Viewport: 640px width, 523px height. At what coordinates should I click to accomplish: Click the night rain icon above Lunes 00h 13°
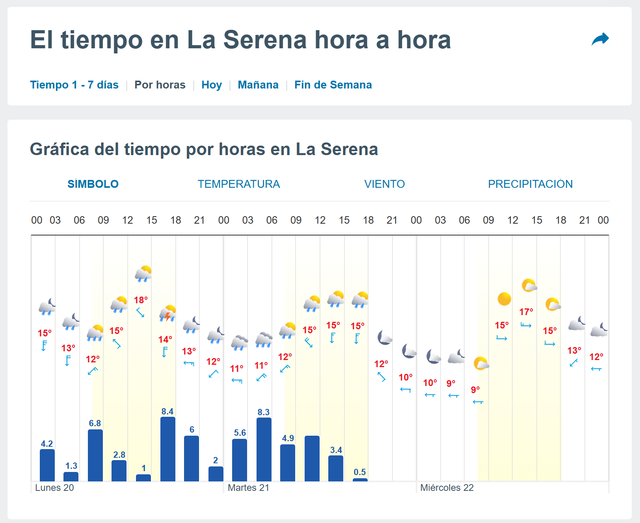71,322
